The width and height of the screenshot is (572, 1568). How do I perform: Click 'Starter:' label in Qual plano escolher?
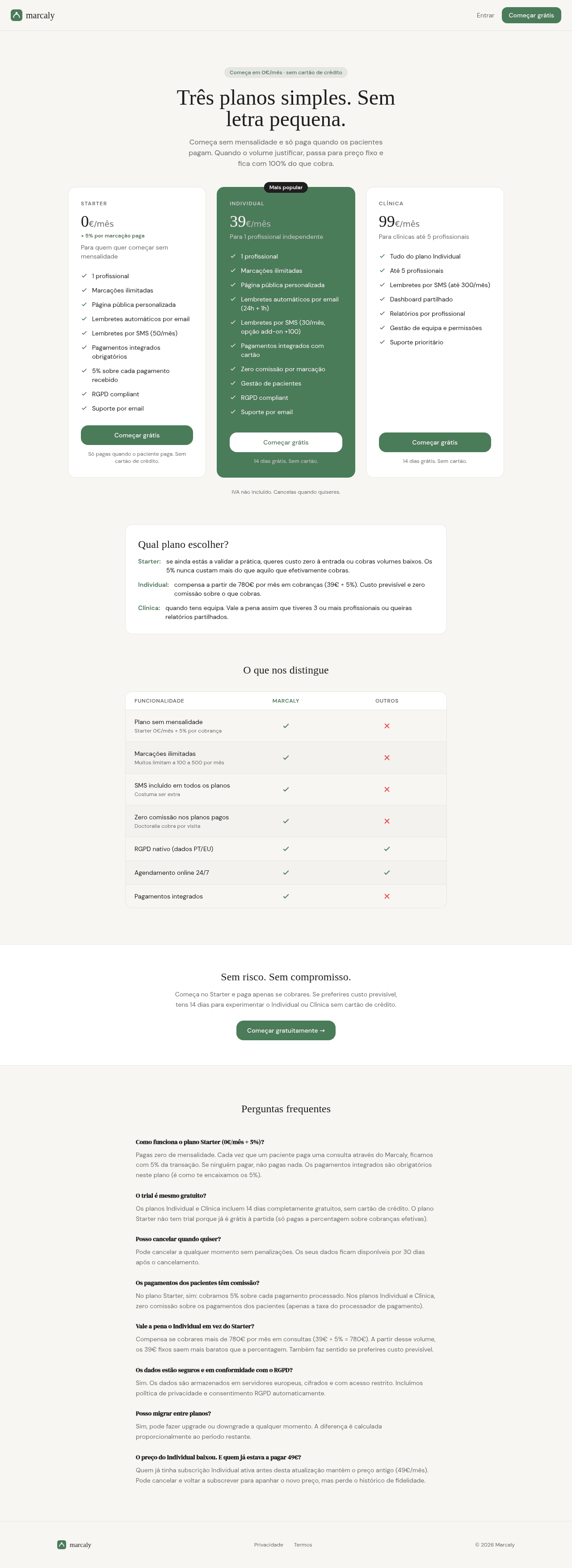[x=149, y=561]
